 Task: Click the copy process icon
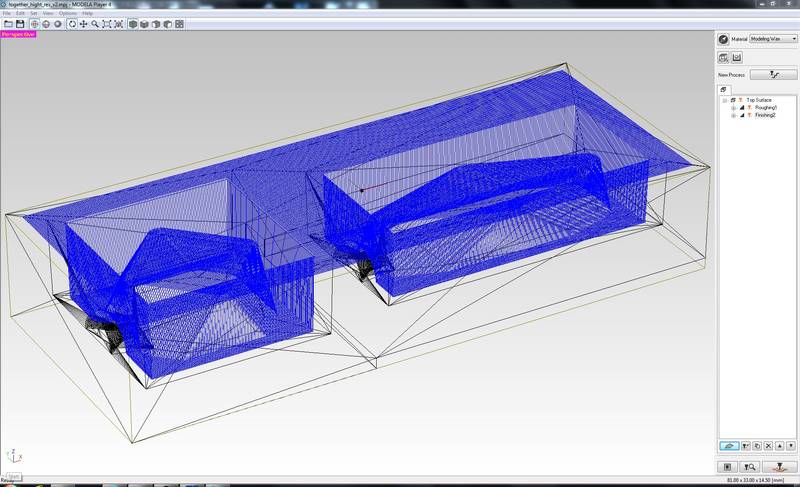point(757,446)
